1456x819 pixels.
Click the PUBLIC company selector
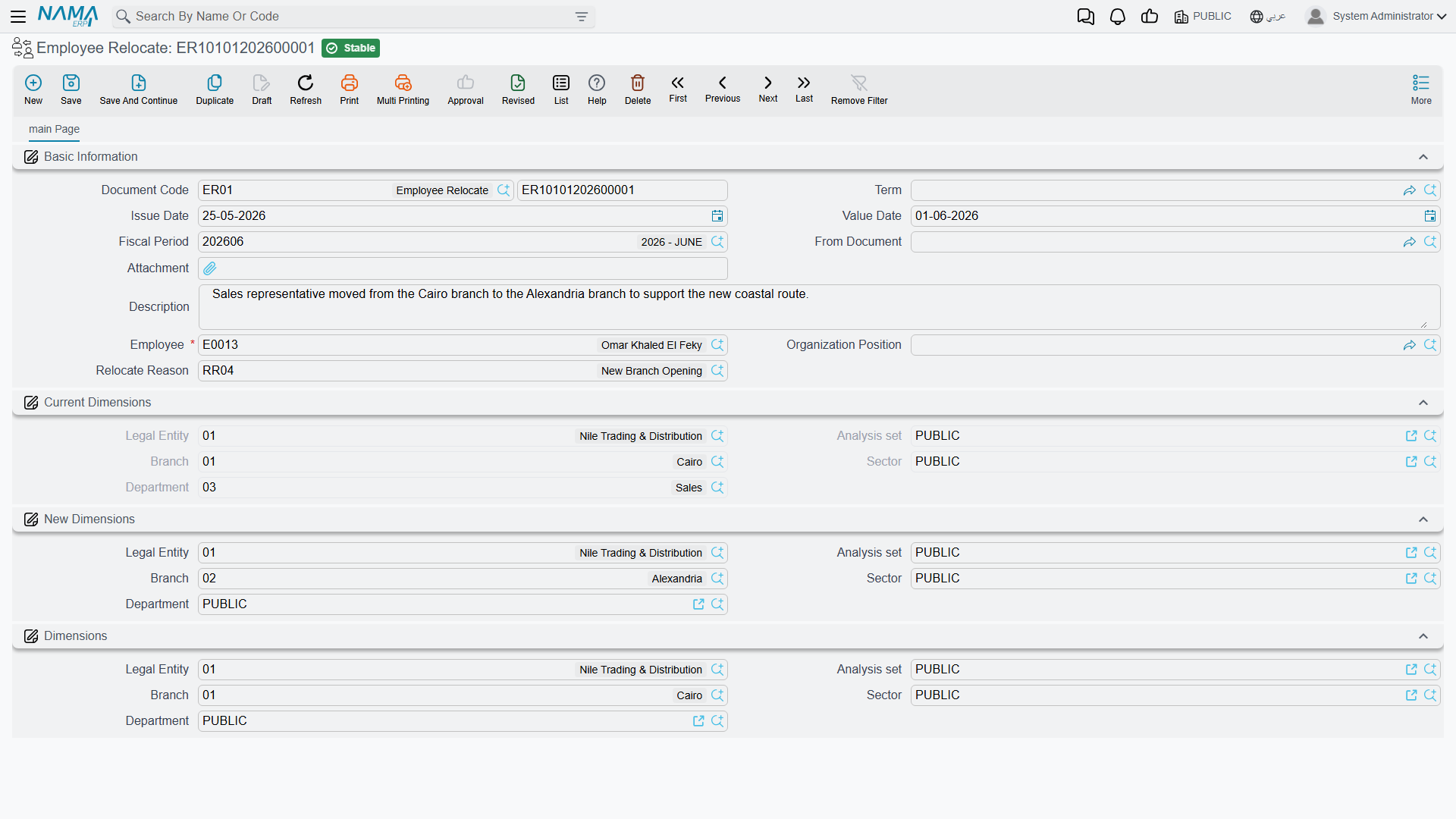(1203, 16)
